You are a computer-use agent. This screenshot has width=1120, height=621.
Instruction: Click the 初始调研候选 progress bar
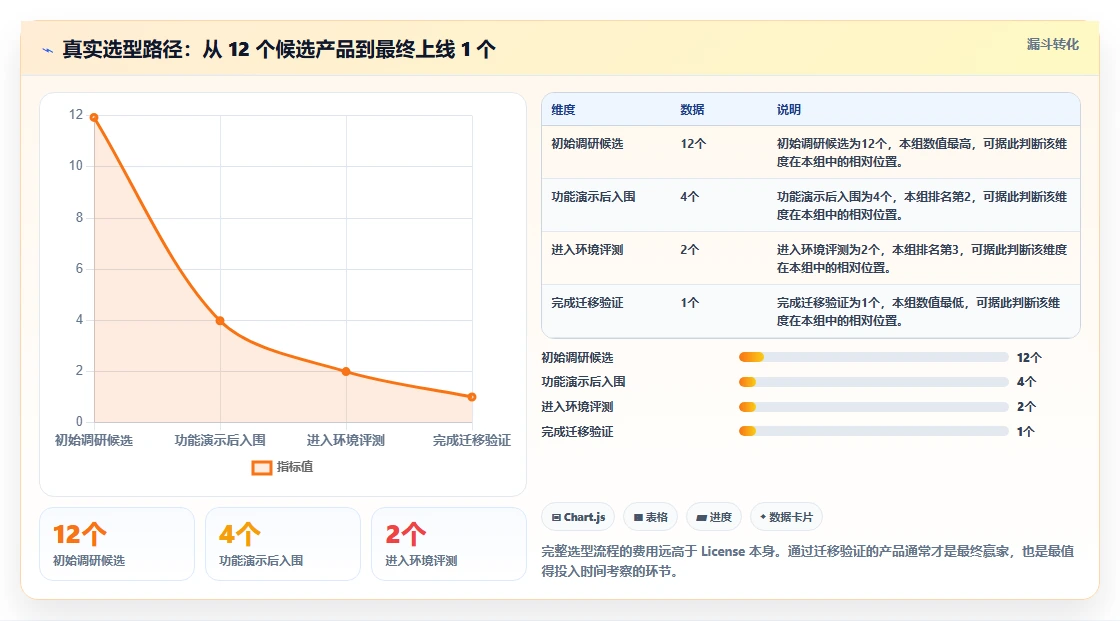(873, 357)
